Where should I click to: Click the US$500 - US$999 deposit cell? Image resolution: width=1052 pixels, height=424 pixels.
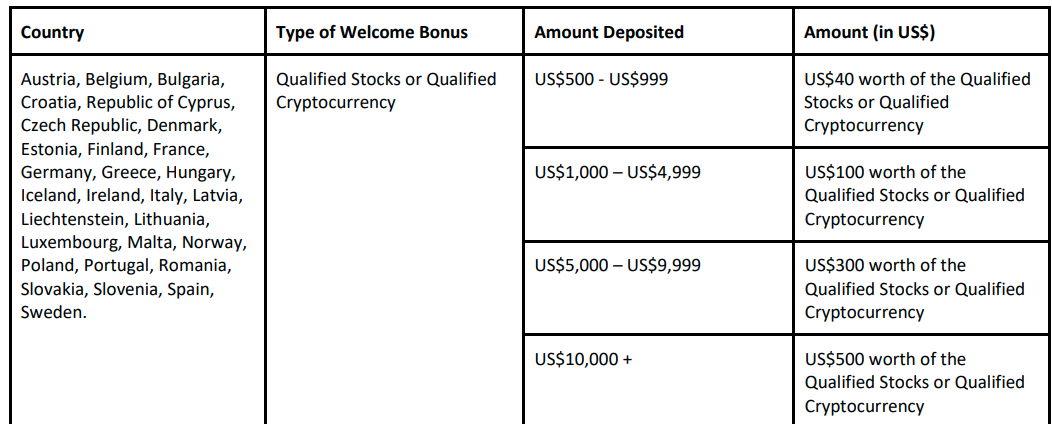pos(601,79)
